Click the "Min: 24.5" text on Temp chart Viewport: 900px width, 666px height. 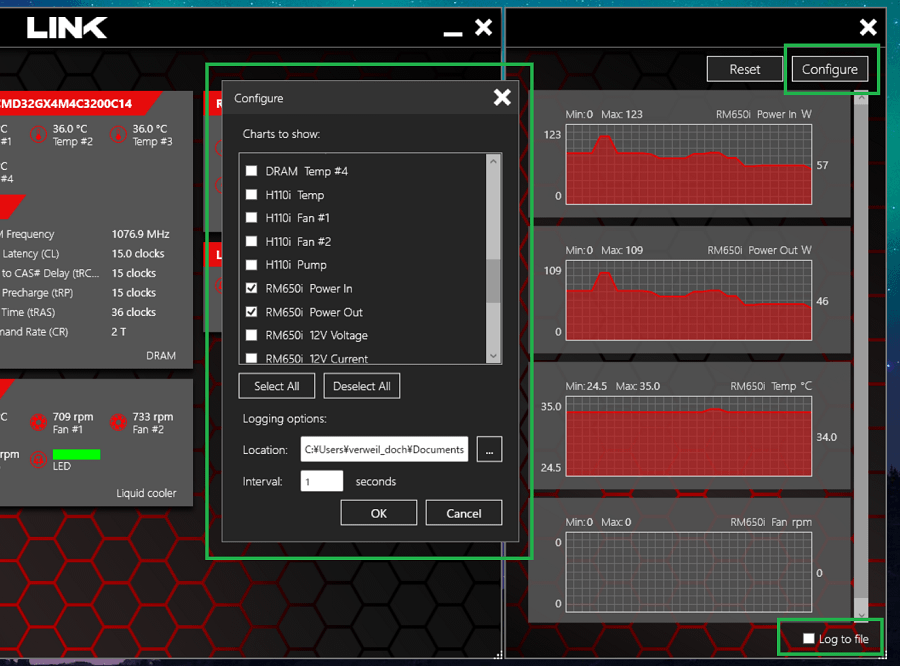tap(586, 386)
